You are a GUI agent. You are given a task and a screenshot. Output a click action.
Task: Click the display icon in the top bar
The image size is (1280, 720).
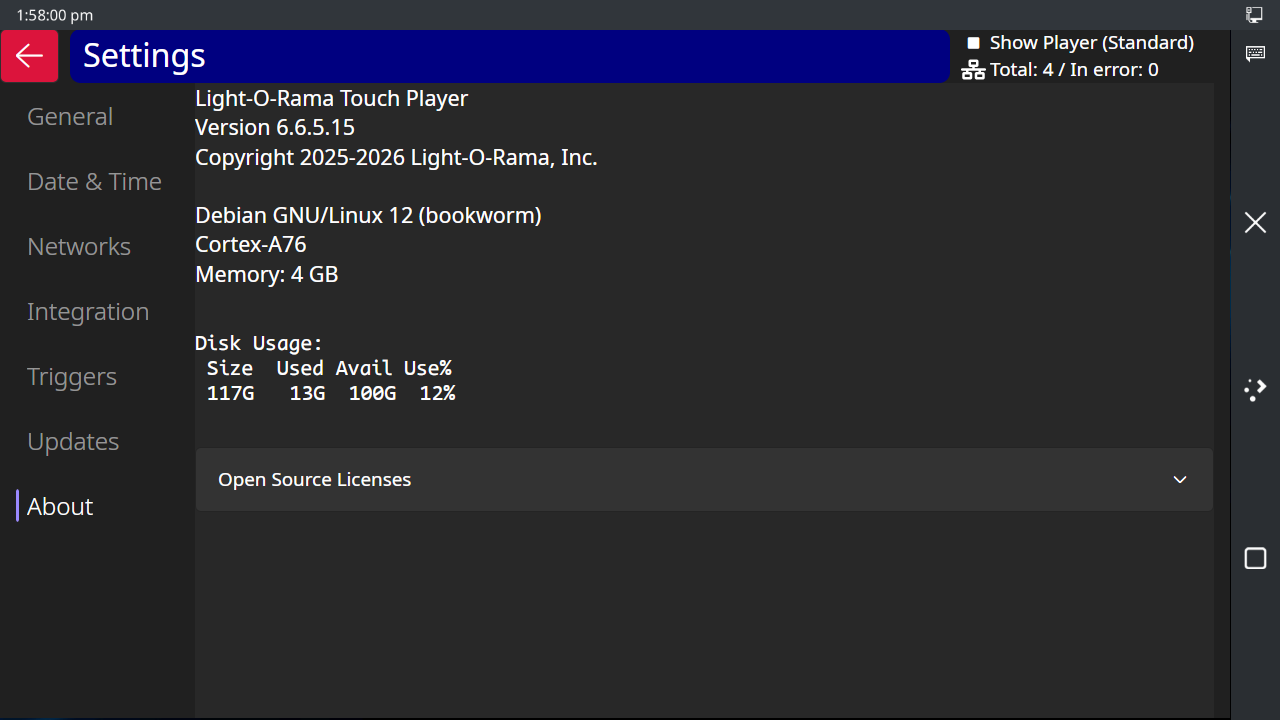coord(1254,14)
